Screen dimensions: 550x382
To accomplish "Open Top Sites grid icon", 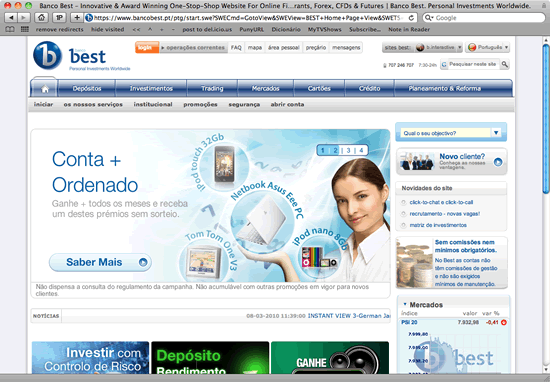I will click(x=25, y=29).
